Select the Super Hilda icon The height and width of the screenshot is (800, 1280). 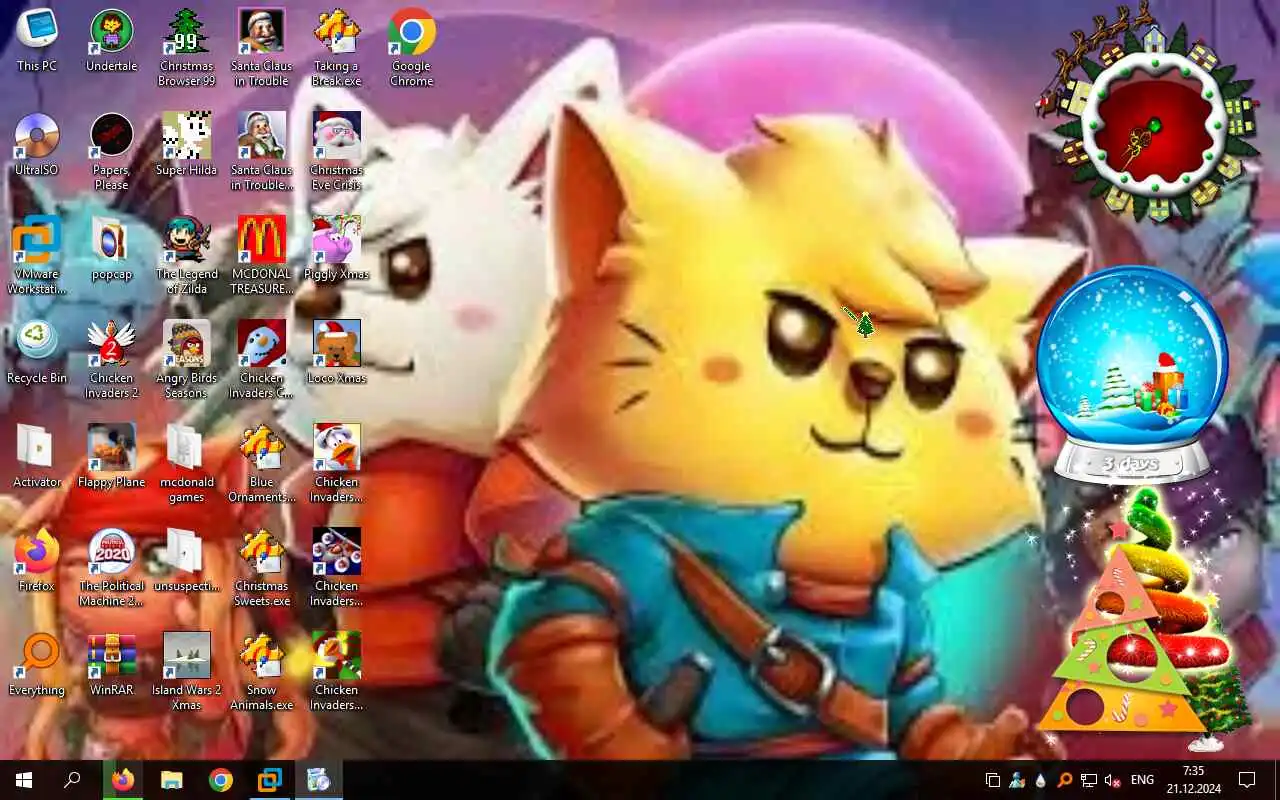click(x=187, y=146)
